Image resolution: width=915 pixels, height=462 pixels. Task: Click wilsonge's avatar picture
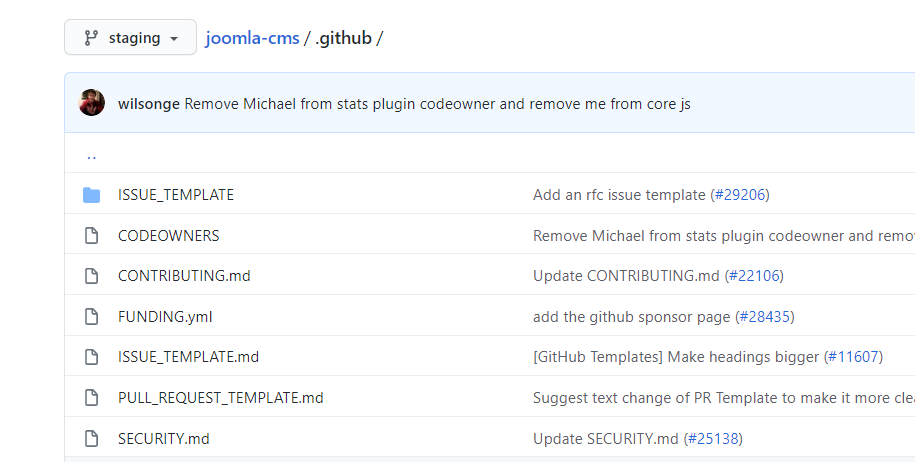click(92, 103)
